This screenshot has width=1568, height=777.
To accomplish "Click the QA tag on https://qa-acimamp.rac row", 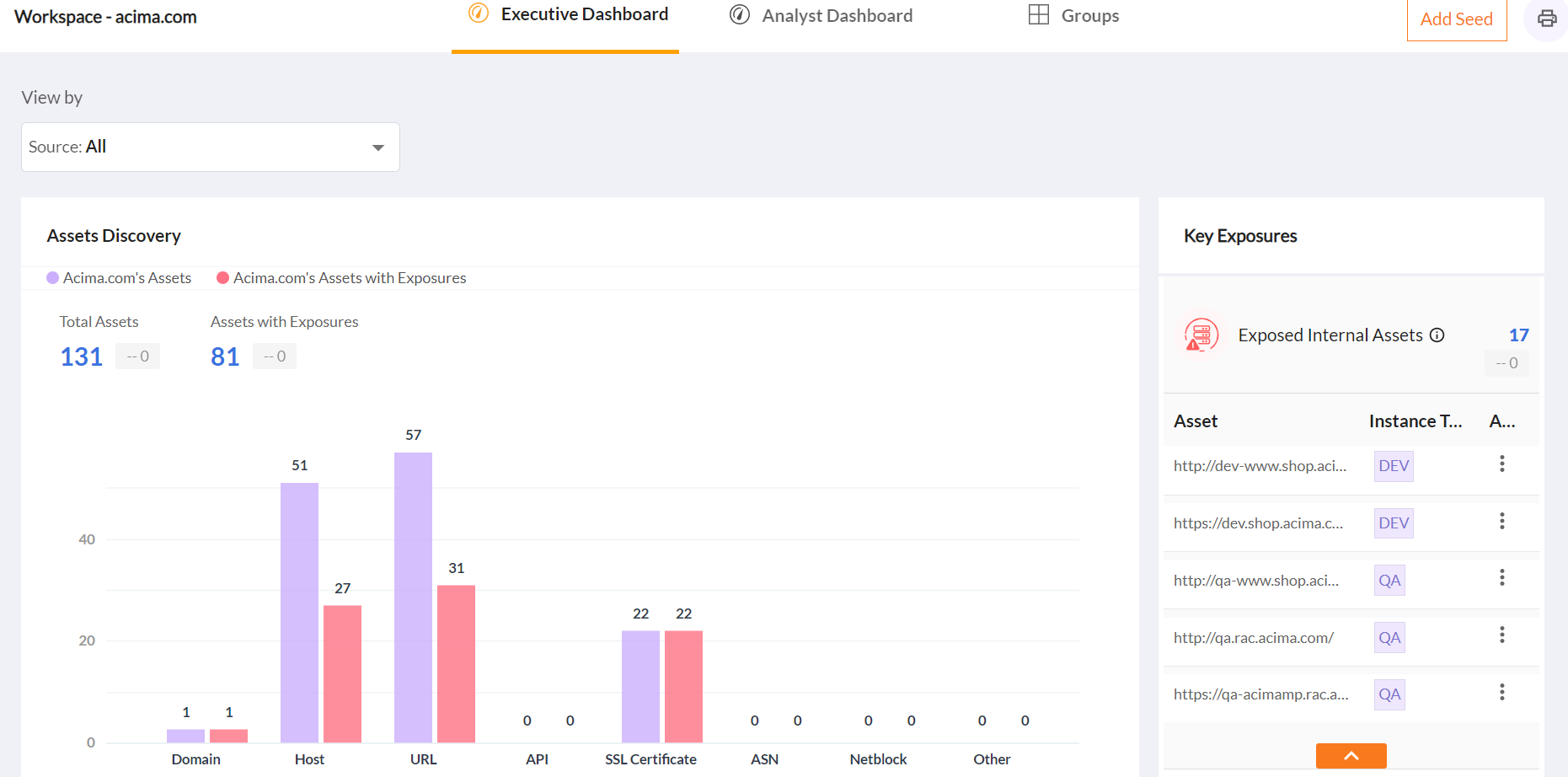I will (1389, 694).
